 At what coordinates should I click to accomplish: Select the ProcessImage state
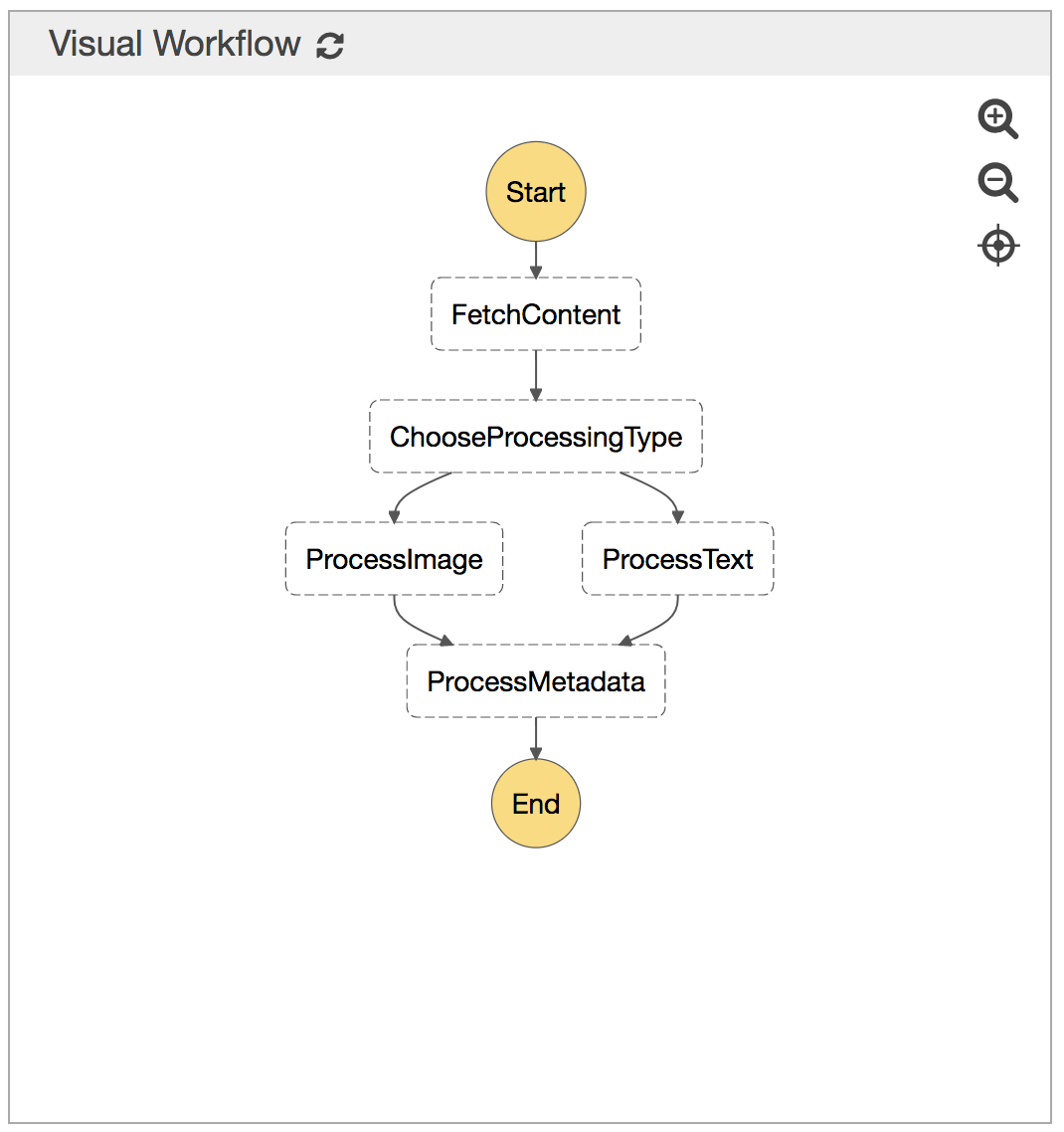[x=394, y=559]
